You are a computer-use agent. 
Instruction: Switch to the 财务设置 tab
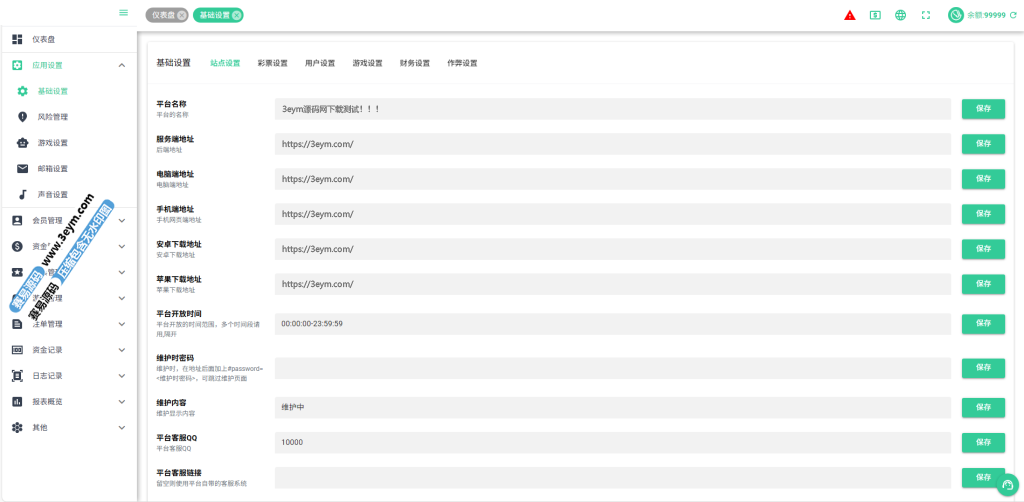(414, 63)
